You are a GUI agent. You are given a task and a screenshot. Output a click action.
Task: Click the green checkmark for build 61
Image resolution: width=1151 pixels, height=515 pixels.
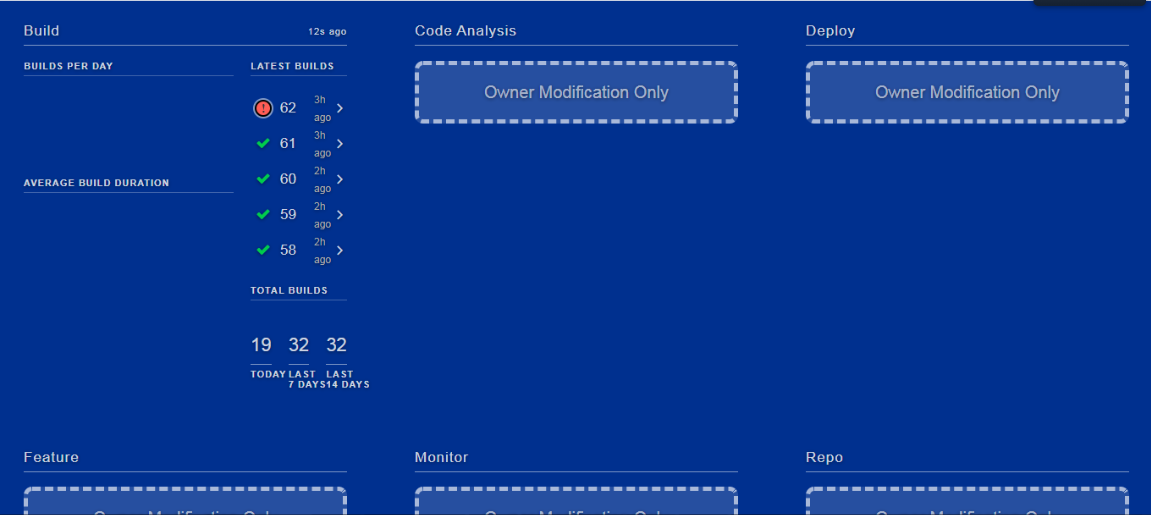point(263,144)
